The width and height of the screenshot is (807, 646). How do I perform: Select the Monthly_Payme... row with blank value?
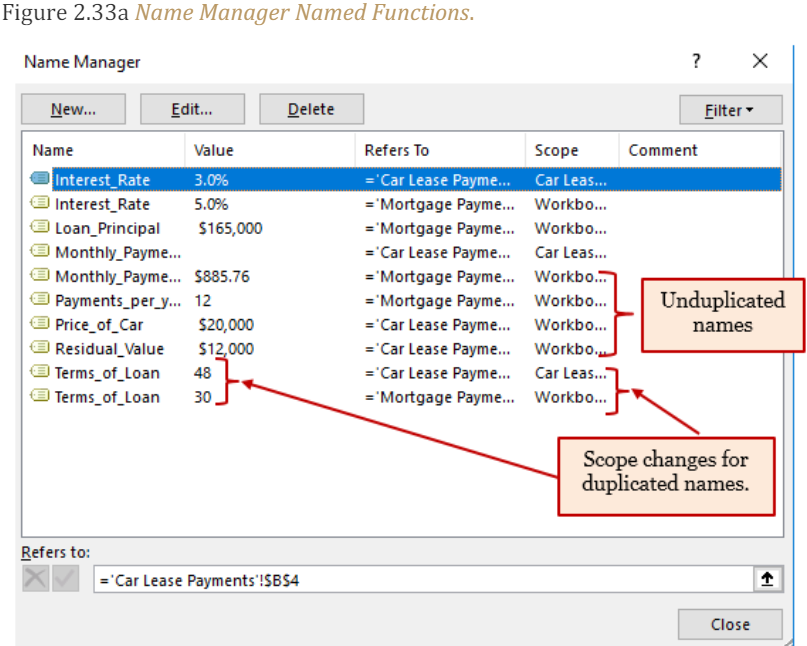[x=405, y=252]
